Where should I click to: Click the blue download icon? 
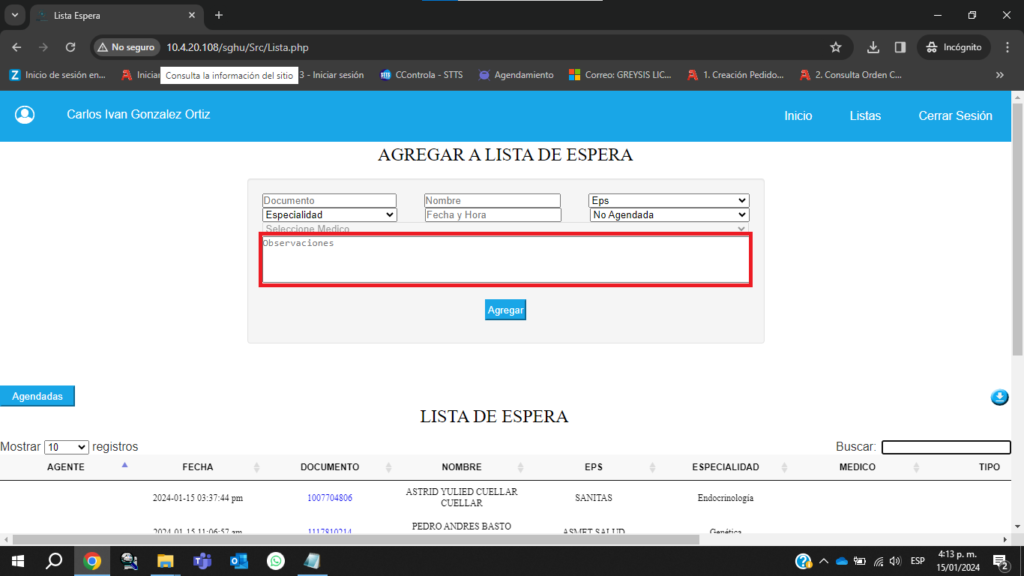coord(999,398)
